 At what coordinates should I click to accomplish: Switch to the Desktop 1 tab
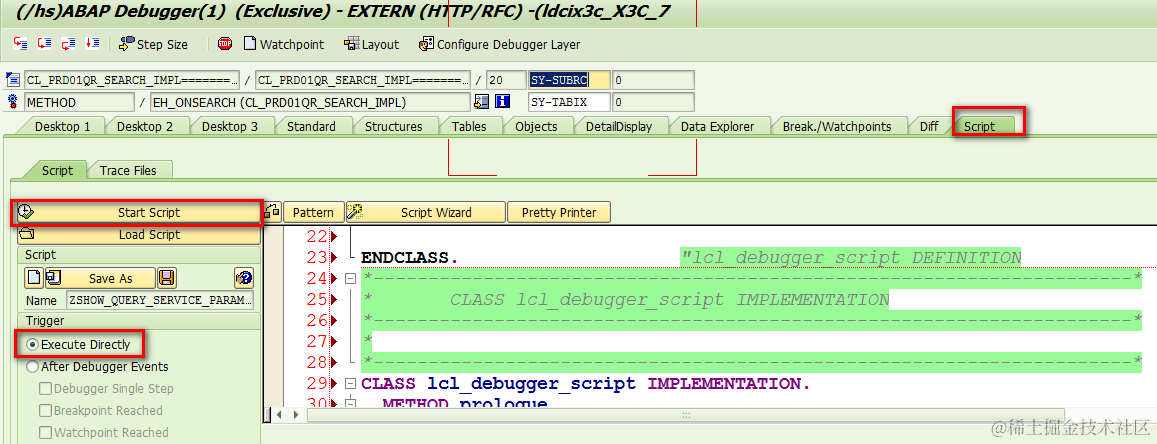point(62,126)
